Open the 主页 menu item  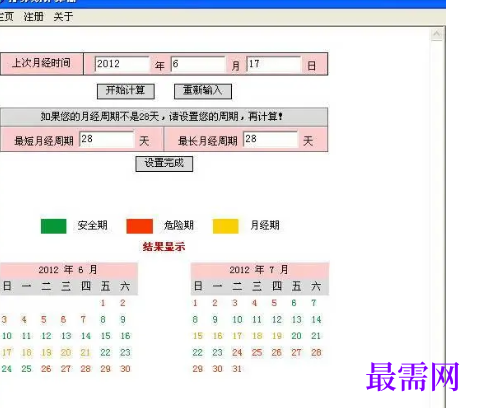(6, 16)
